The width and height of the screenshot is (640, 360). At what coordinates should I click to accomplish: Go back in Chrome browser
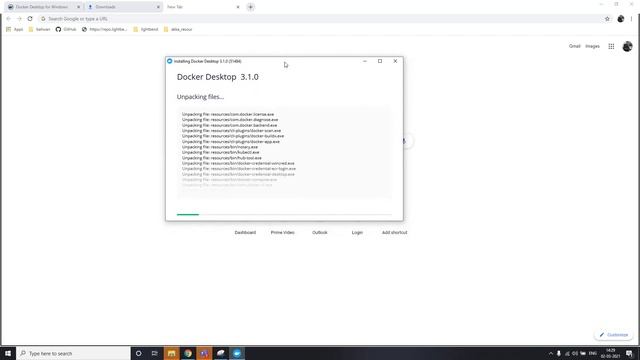tap(9, 19)
